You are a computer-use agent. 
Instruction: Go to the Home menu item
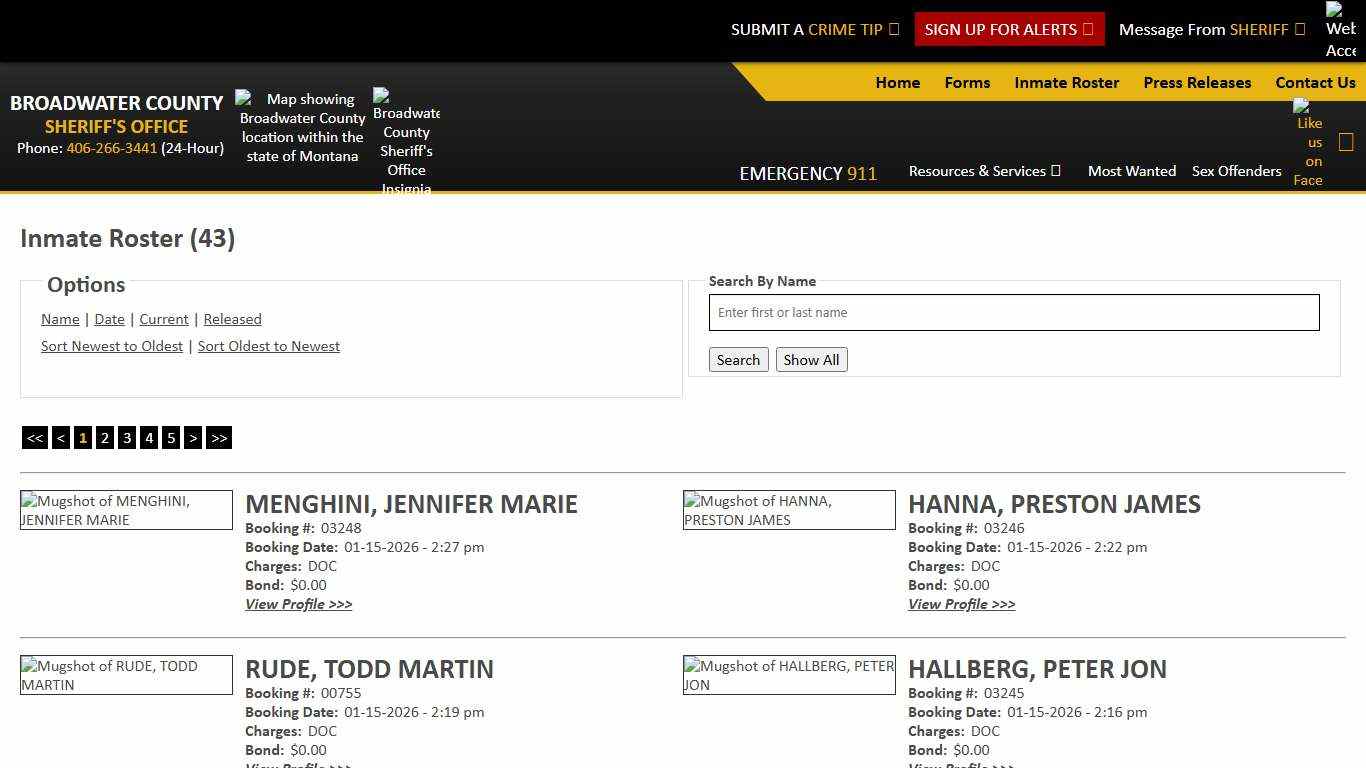[897, 83]
